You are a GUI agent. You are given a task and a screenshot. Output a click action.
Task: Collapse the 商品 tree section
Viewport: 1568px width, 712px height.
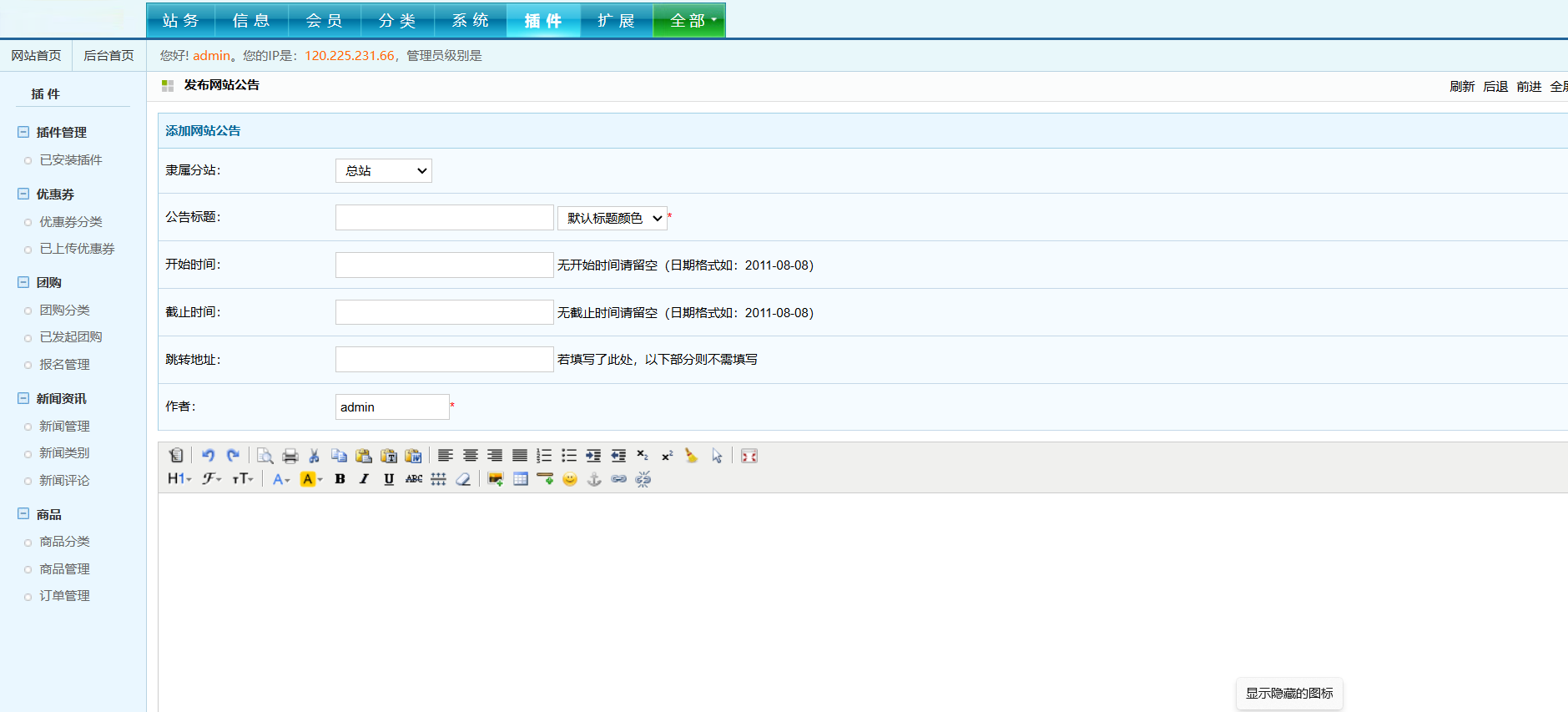click(x=23, y=514)
